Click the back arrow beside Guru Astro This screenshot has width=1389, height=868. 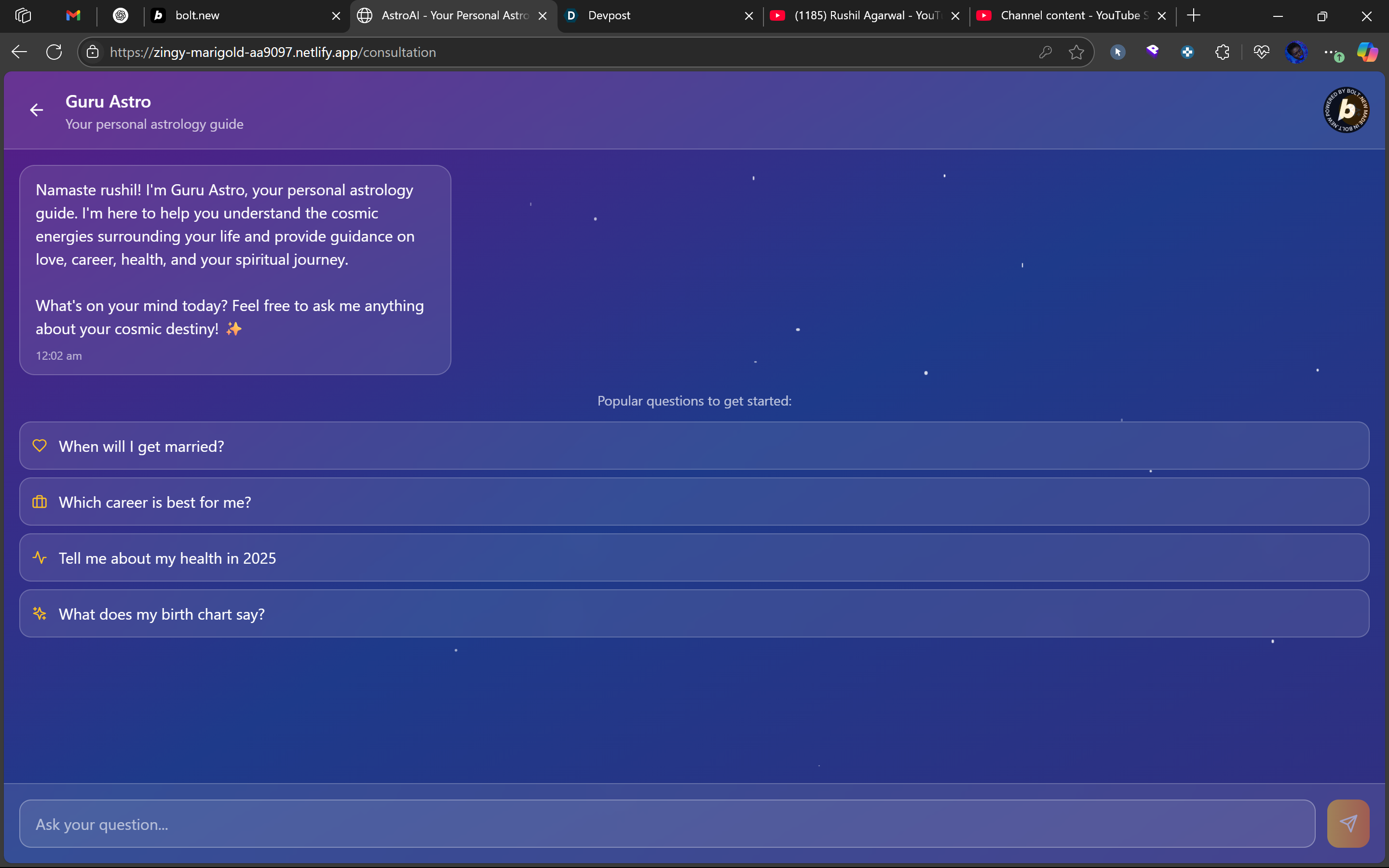[x=37, y=109]
